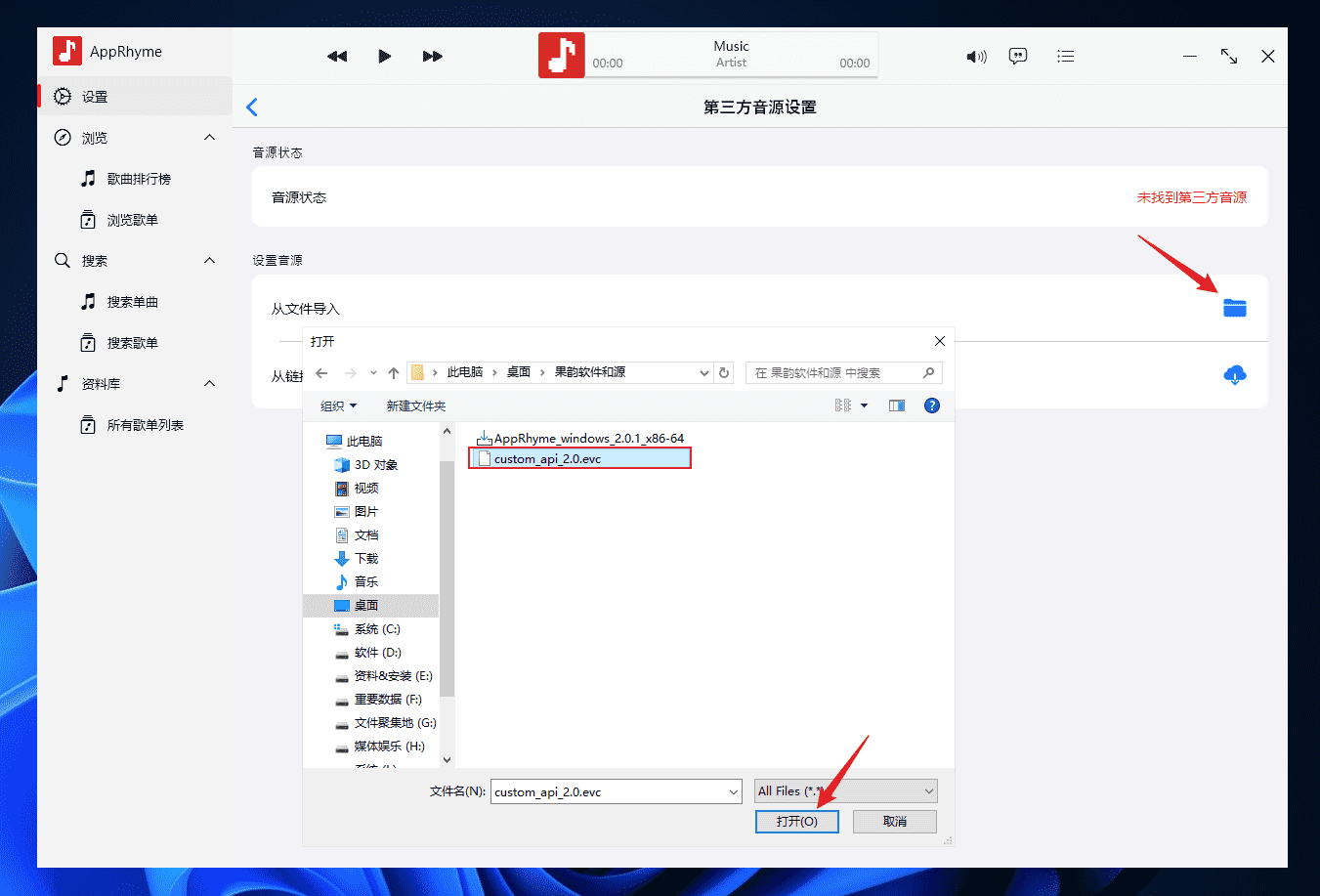Select 此电脑 in the navigation tree
1320x896 pixels.
coord(355,442)
